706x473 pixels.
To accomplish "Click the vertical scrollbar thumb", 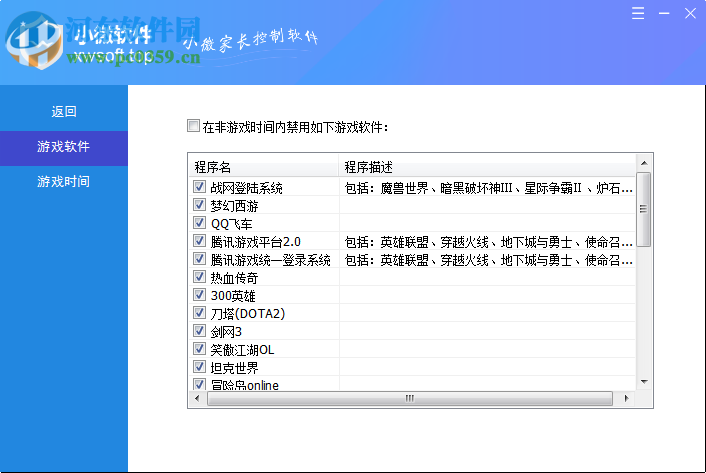I will tap(644, 209).
